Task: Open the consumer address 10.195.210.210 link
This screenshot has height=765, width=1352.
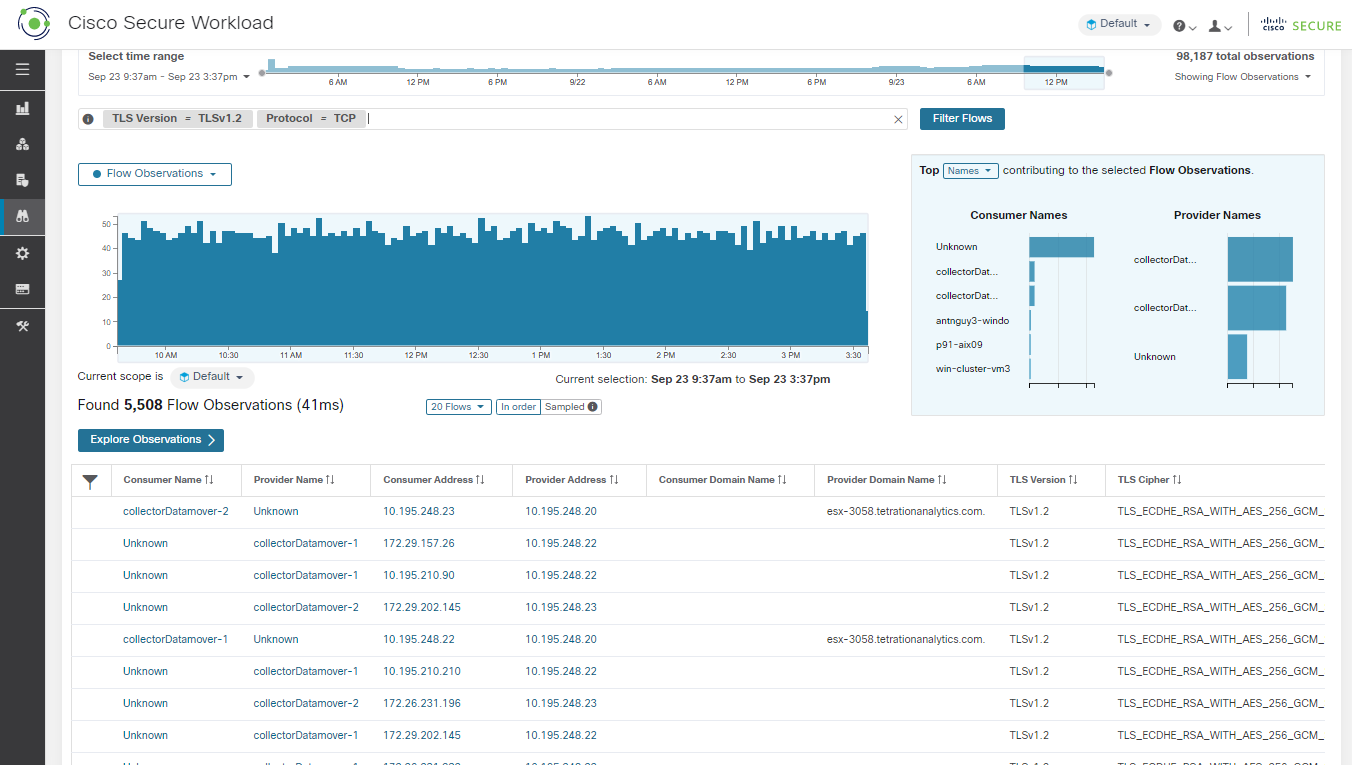Action: click(x=422, y=671)
